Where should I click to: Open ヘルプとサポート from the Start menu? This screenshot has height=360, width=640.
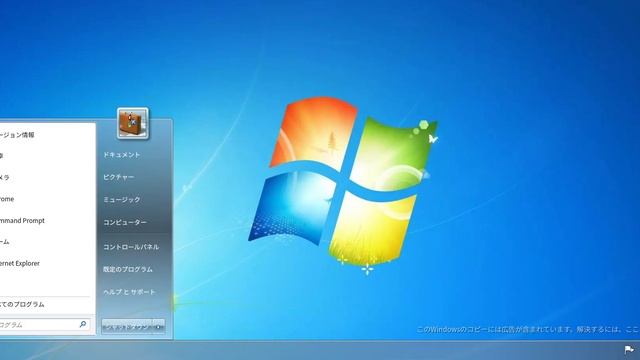(129, 292)
